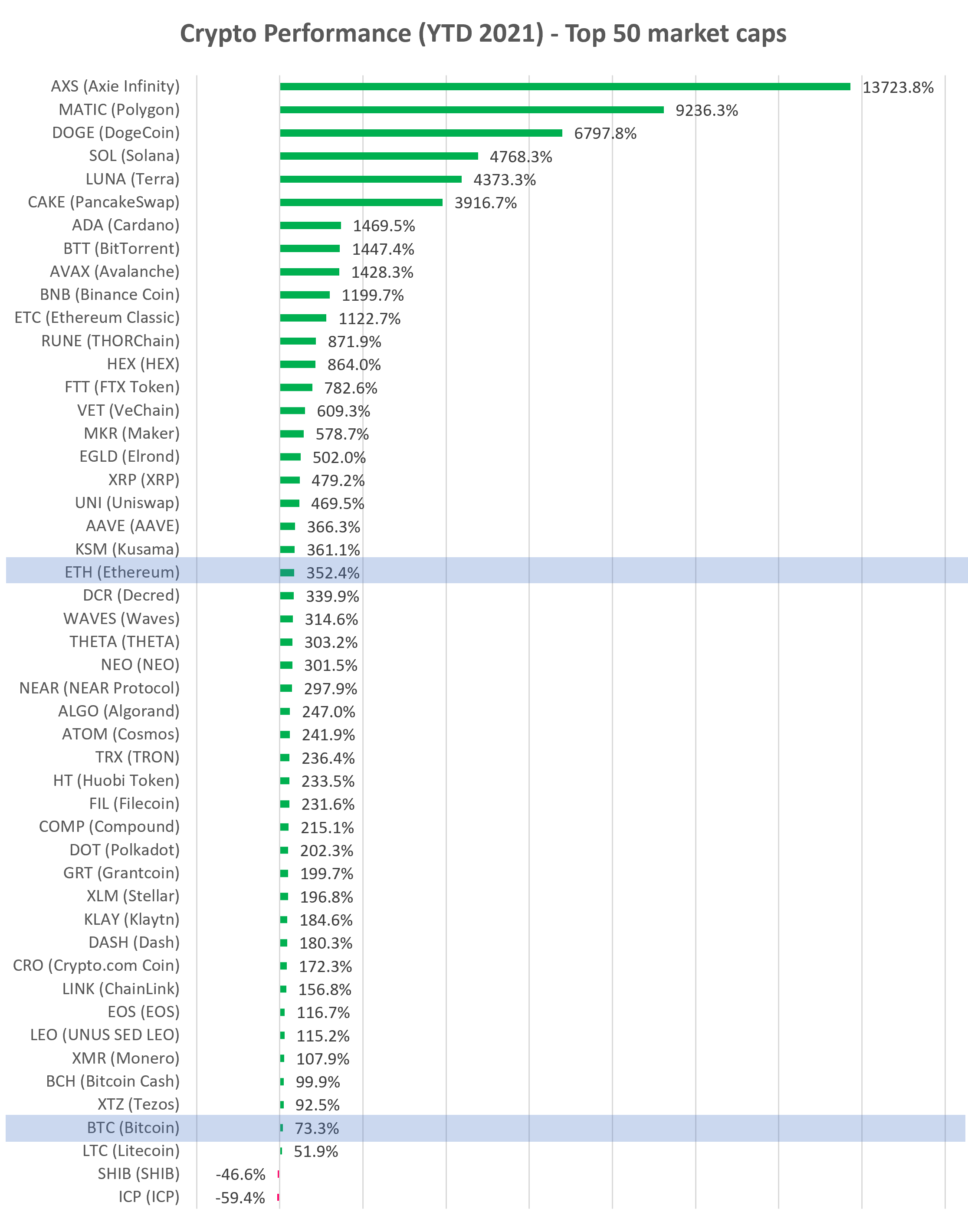Select the 'CRO (Crypto.com Coin)' label

[96, 965]
